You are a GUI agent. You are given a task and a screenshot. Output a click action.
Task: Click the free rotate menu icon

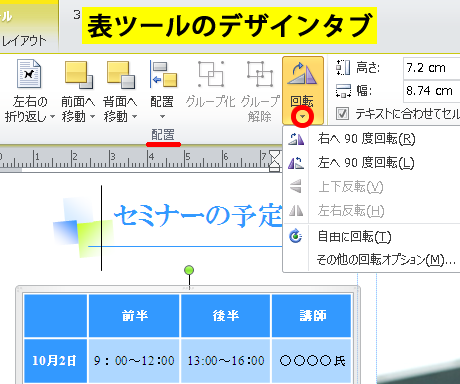pos(296,236)
